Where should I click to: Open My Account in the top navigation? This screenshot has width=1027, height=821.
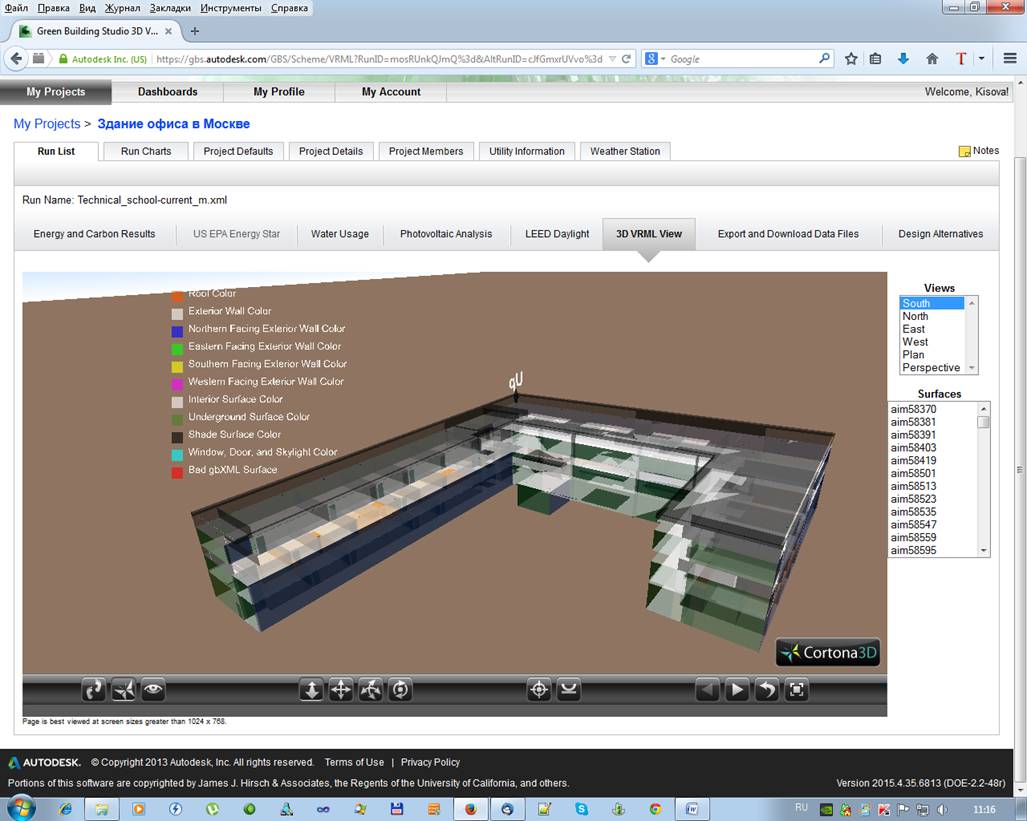[391, 92]
